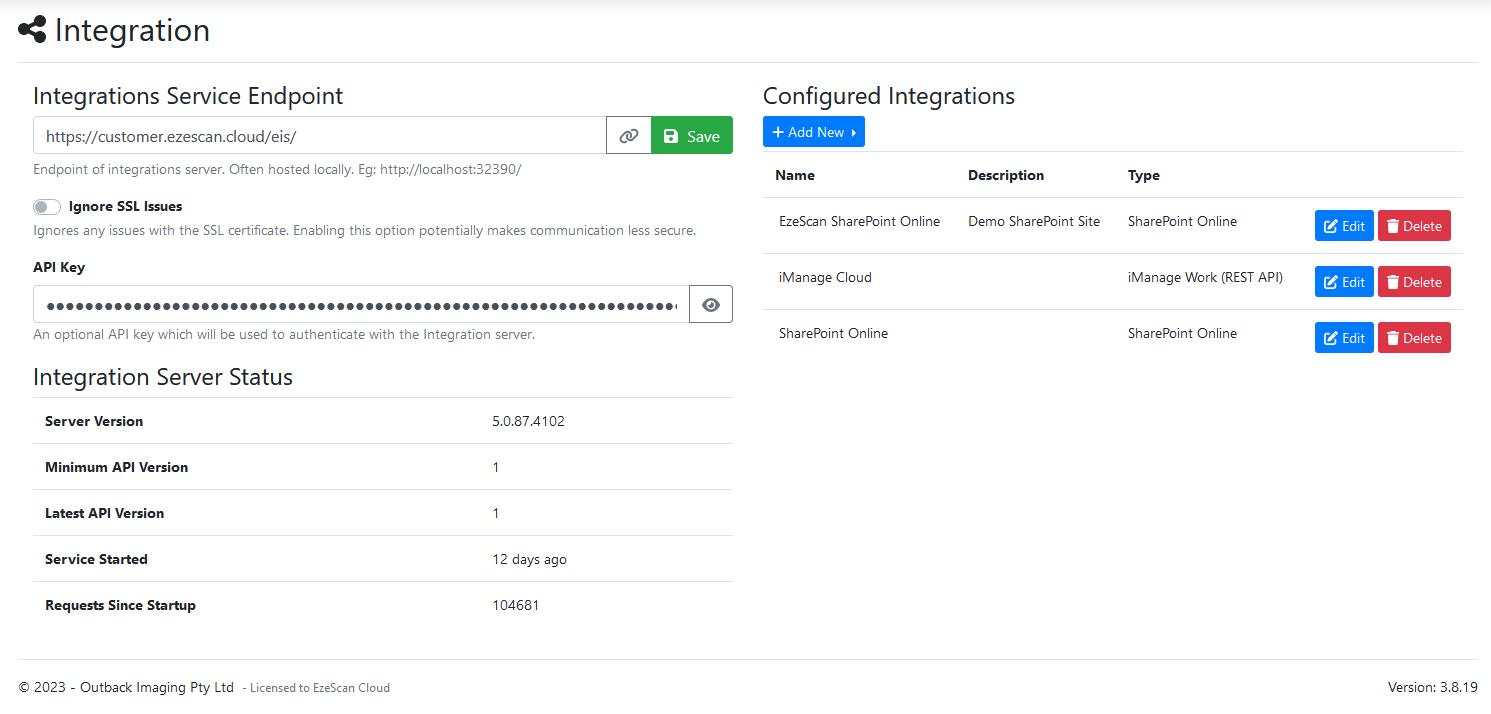This screenshot has height=714, width=1491.
Task: Click the API Key password field
Action: [360, 305]
